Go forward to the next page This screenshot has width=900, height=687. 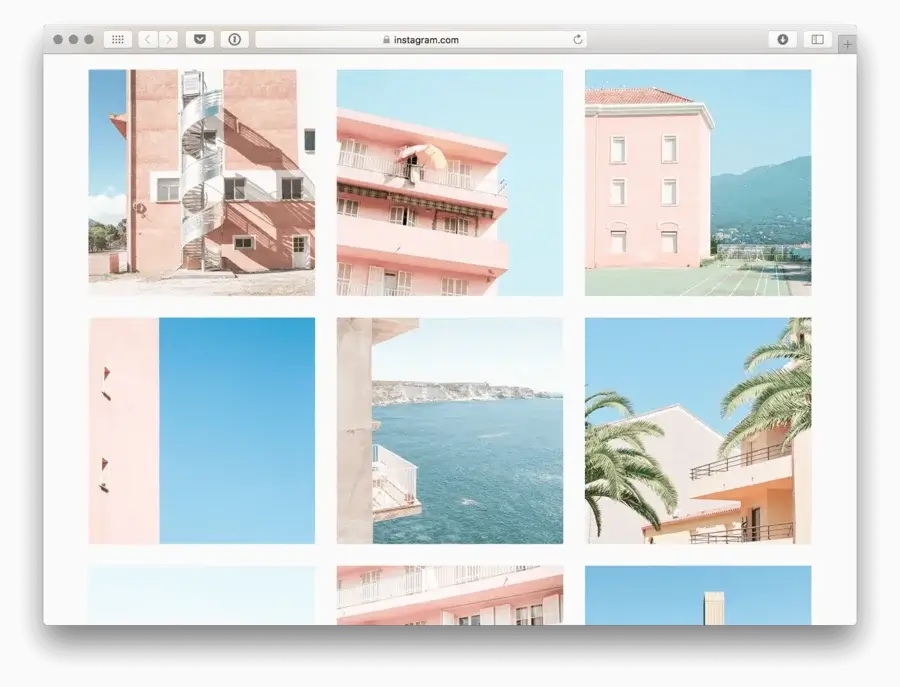pyautogui.click(x=168, y=40)
